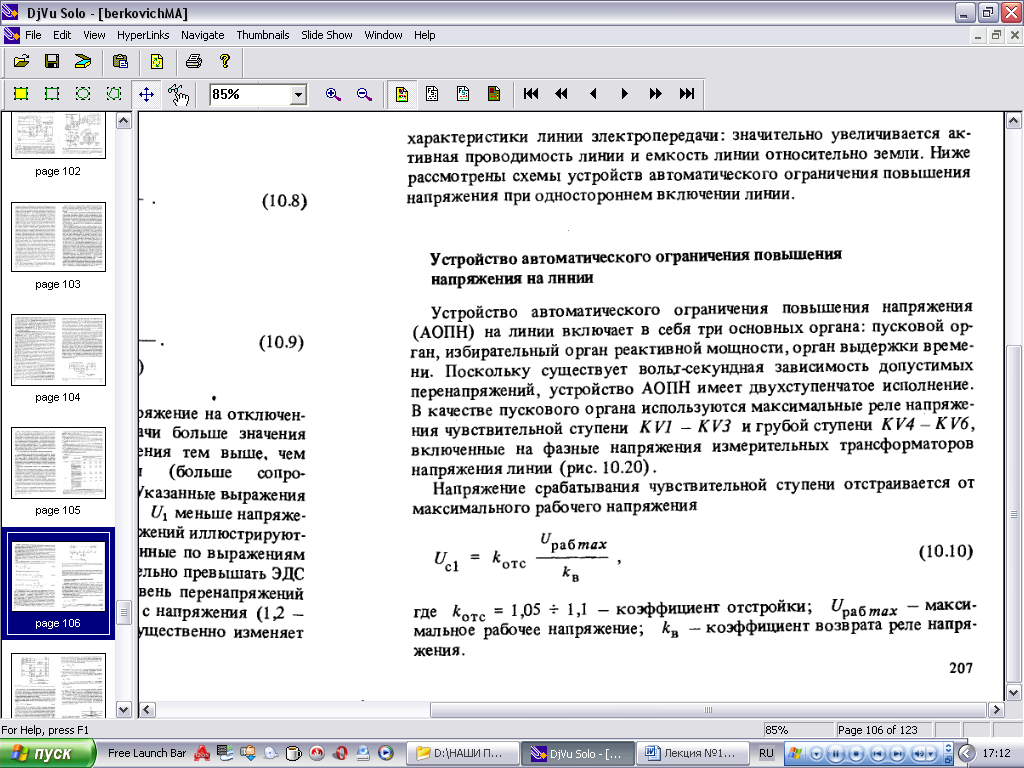
Task: Select the hand hyperlink tool
Action: pyautogui.click(x=178, y=94)
